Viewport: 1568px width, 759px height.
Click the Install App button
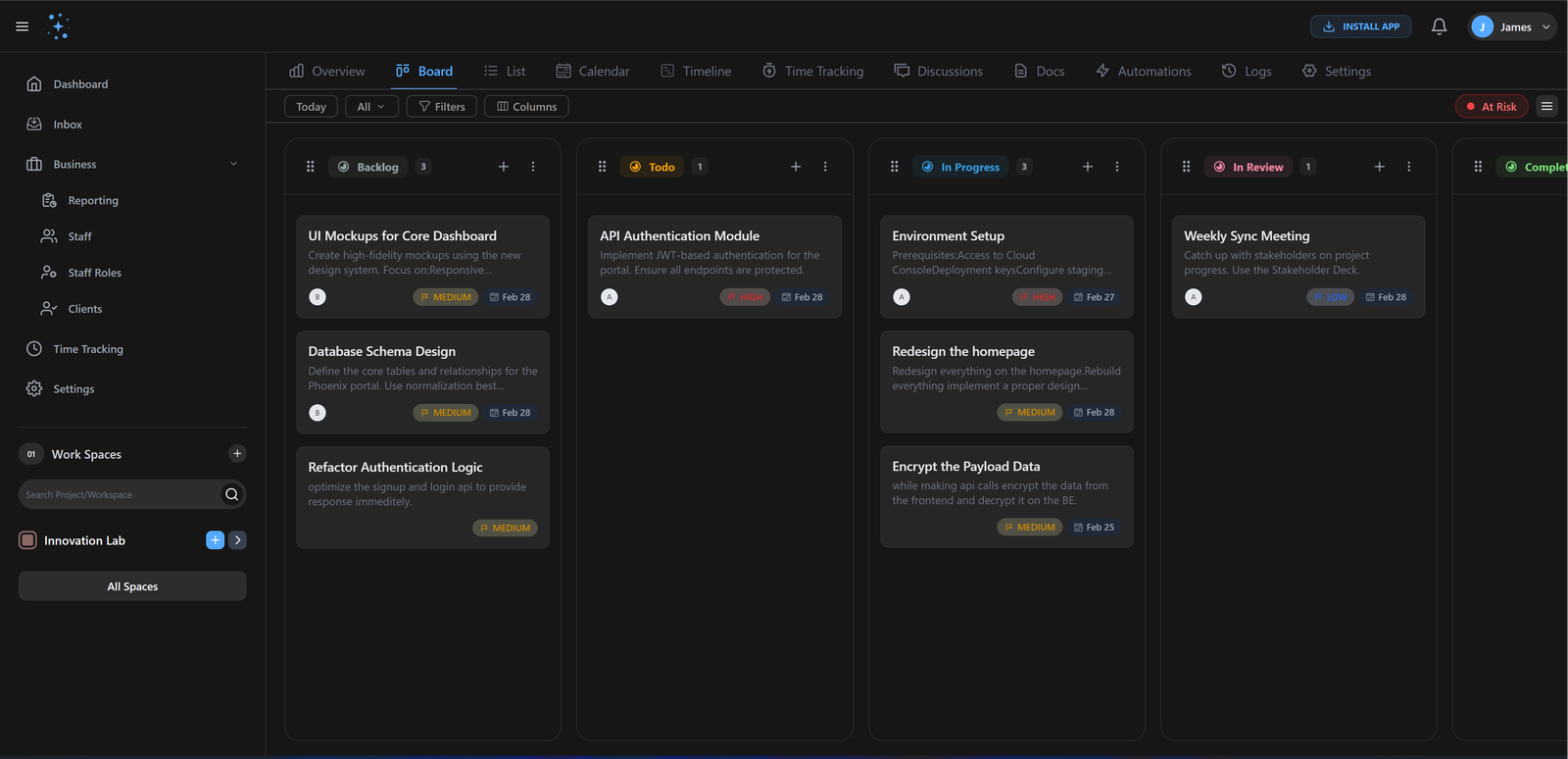click(x=1360, y=26)
